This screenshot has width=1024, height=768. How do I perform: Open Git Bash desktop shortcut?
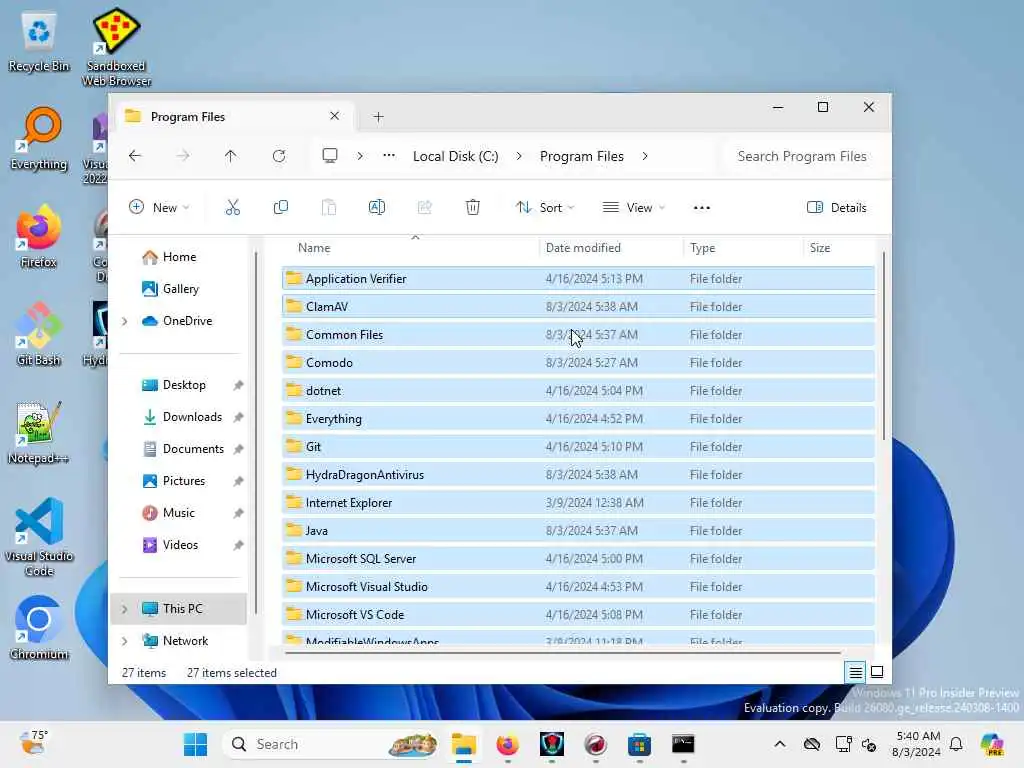pyautogui.click(x=39, y=335)
